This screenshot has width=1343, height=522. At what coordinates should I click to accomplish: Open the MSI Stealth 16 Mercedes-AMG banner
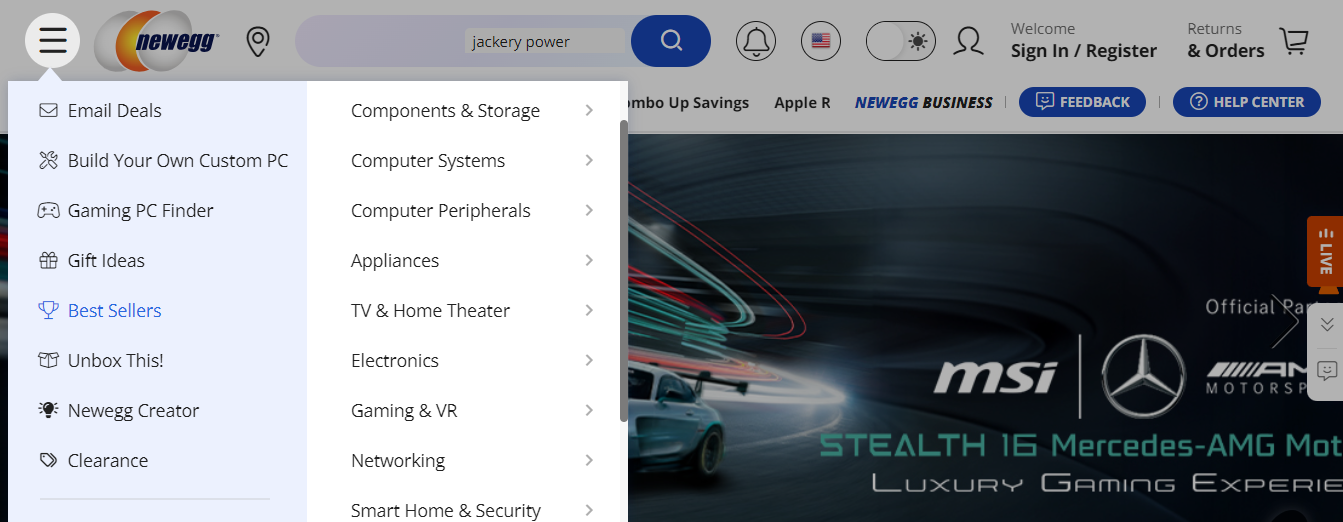tap(985, 328)
